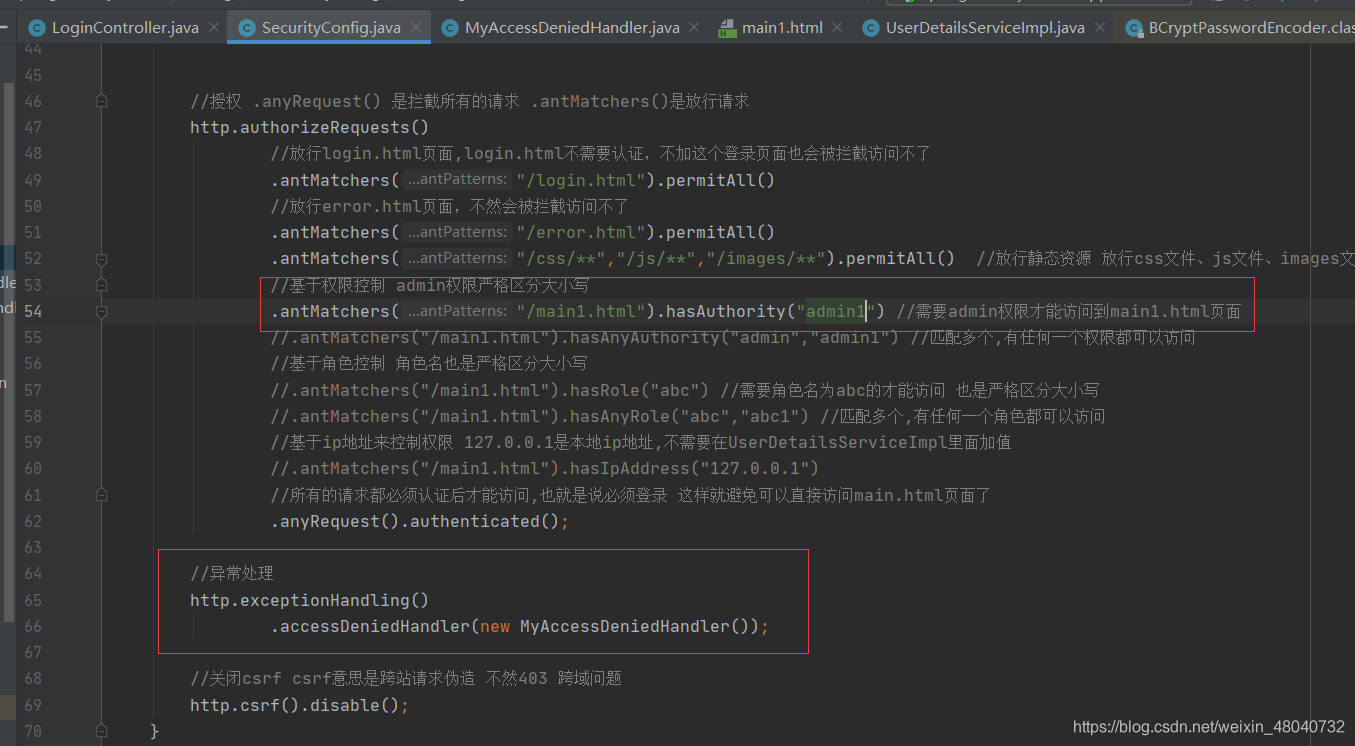Screen dimensions: 1355x746
Task: Click the antPatterns hint before "/login.html"
Action: pyautogui.click(x=457, y=180)
